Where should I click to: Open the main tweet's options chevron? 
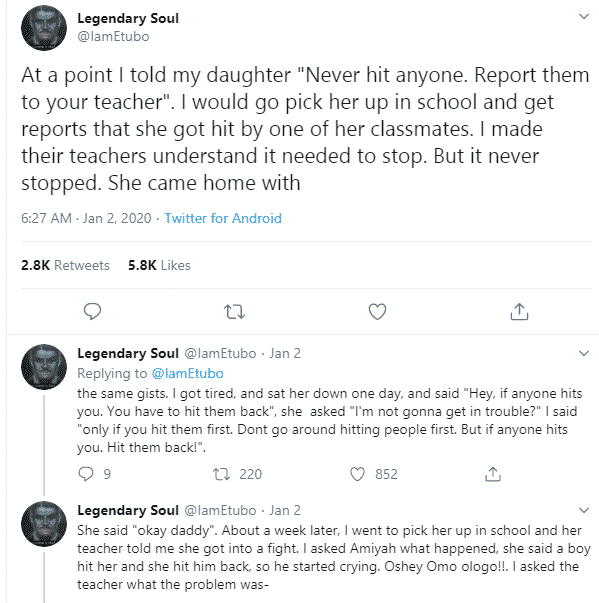(x=584, y=16)
